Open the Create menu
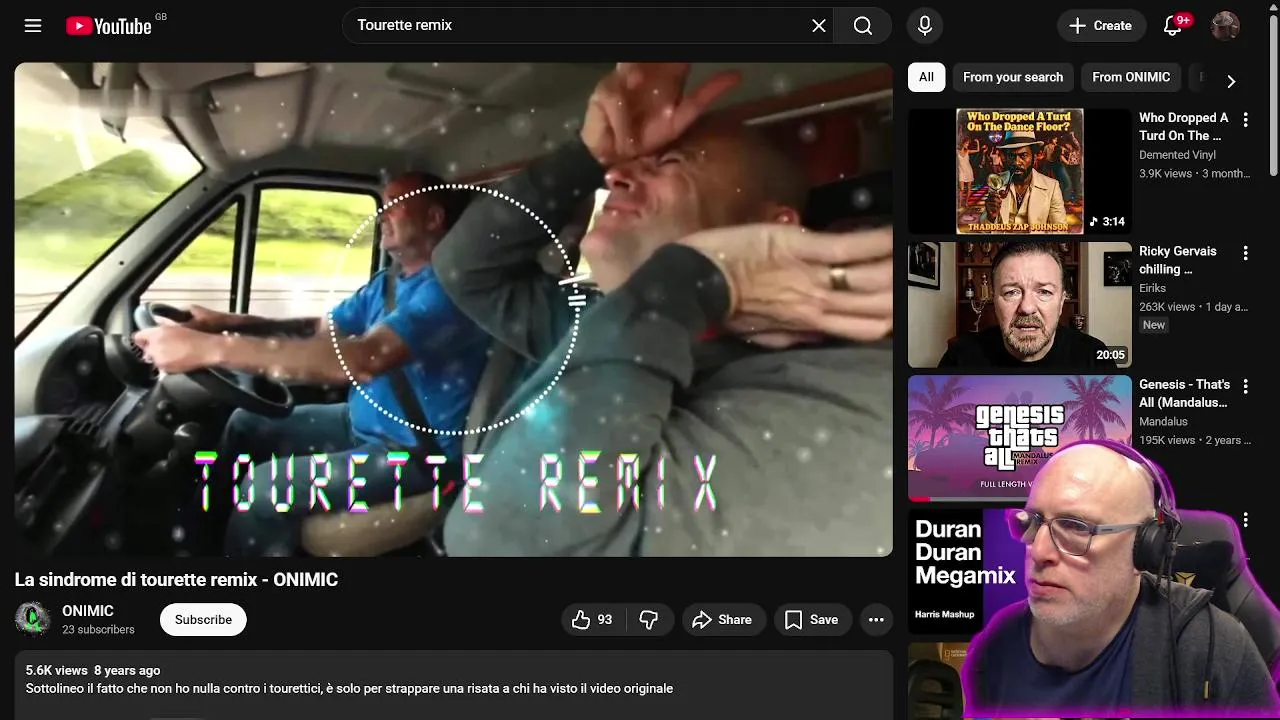This screenshot has width=1280, height=720. (1100, 26)
